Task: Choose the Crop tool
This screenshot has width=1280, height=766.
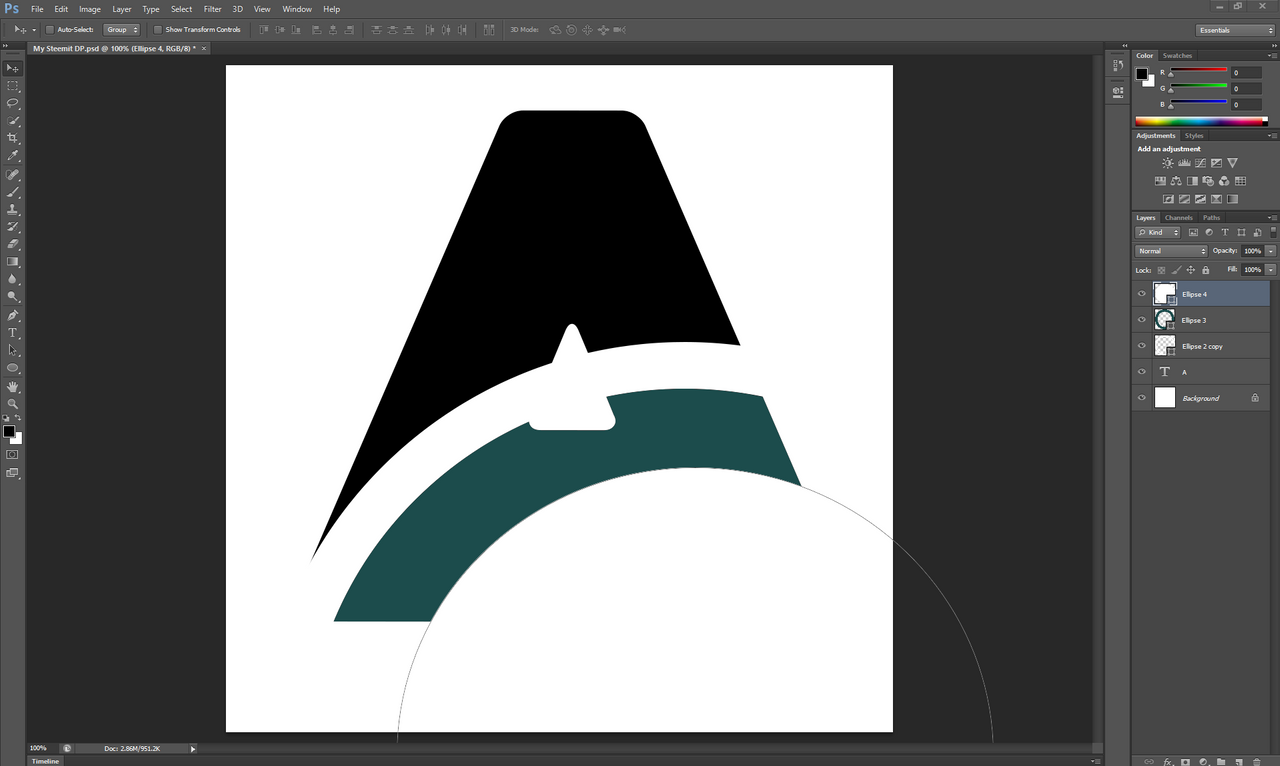Action: click(13, 138)
